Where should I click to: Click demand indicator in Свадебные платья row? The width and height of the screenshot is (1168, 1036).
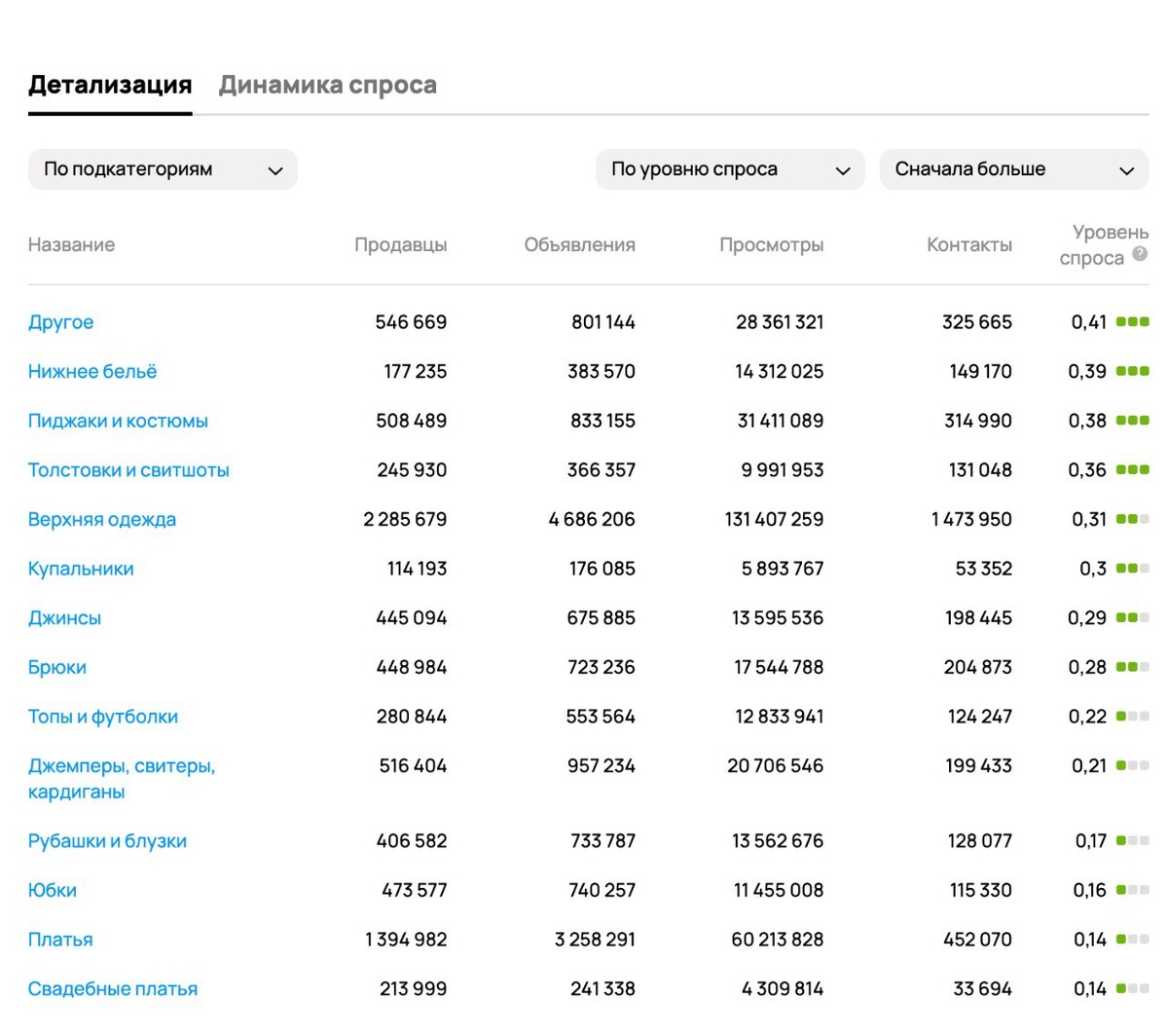click(x=1133, y=988)
